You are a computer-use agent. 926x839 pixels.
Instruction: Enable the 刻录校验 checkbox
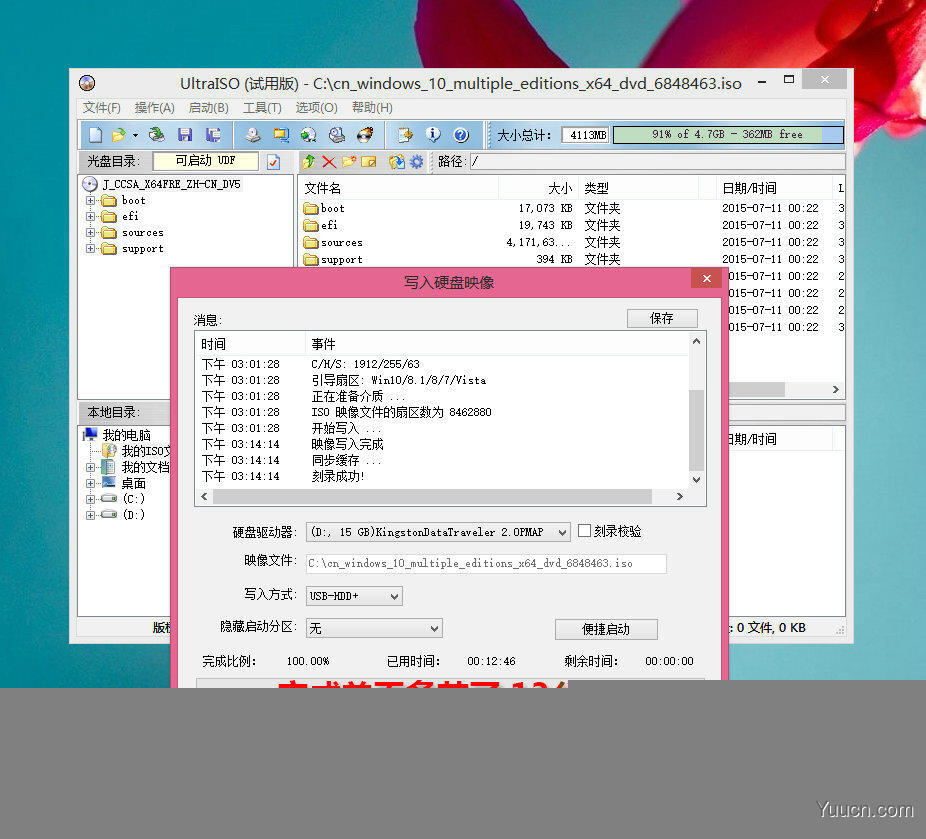coord(584,531)
